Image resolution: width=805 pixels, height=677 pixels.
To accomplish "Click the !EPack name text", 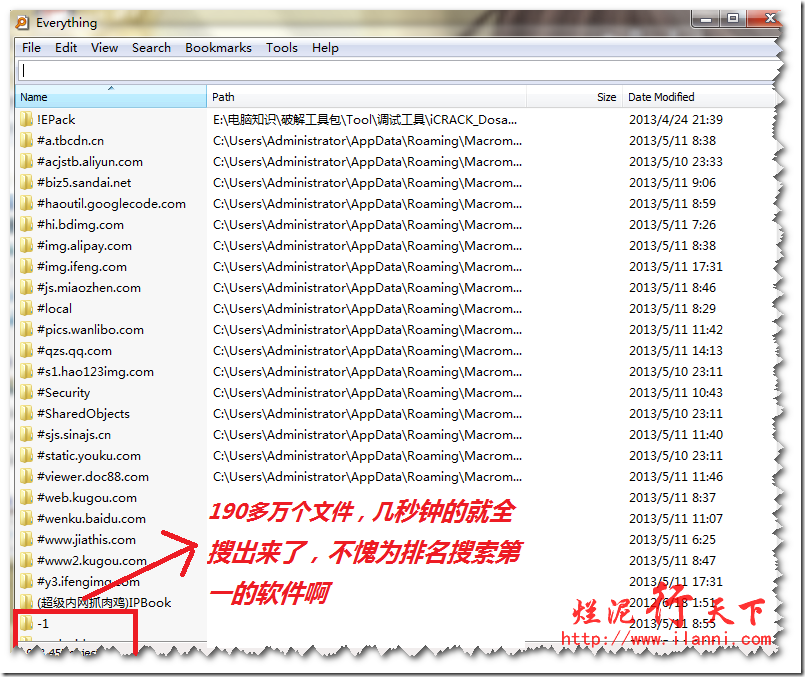I will [56, 120].
